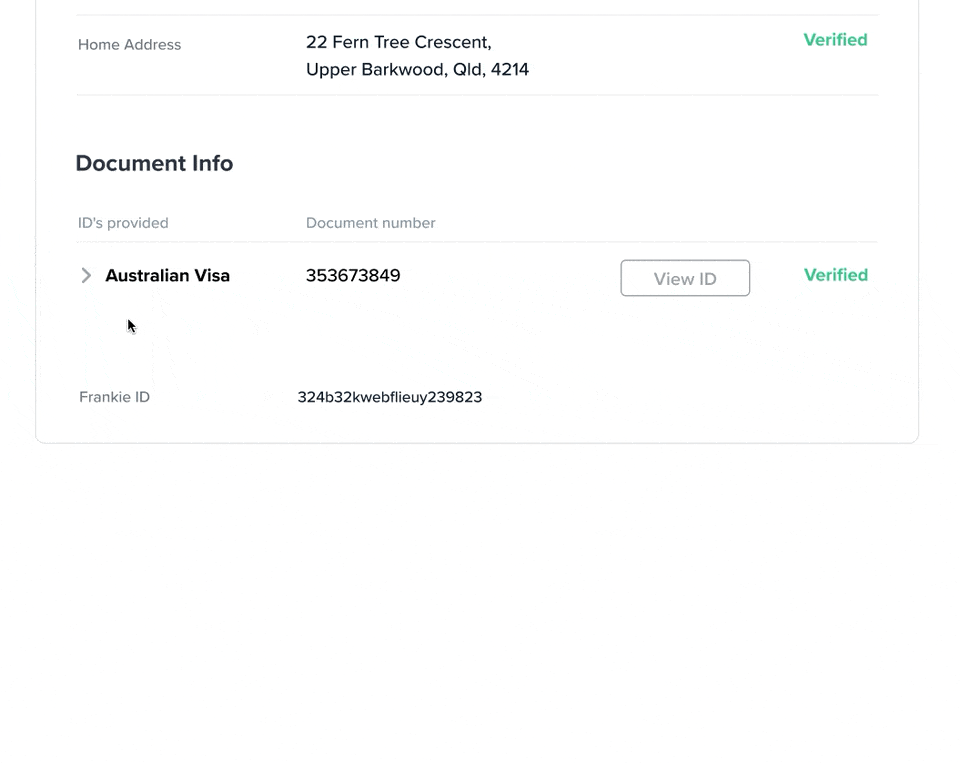This screenshot has width=960, height=763.
Task: Click the document number 353673849
Action: point(353,276)
